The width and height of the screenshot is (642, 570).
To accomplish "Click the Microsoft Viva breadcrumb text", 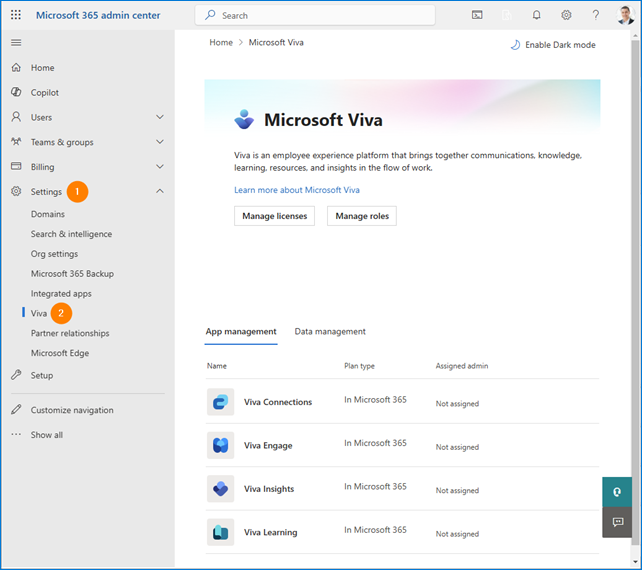I will coord(276,43).
